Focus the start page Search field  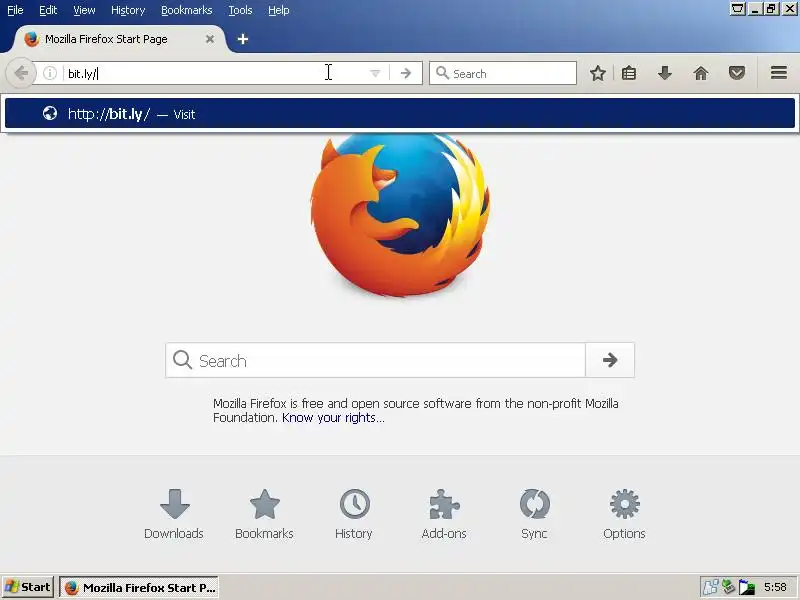coord(375,360)
